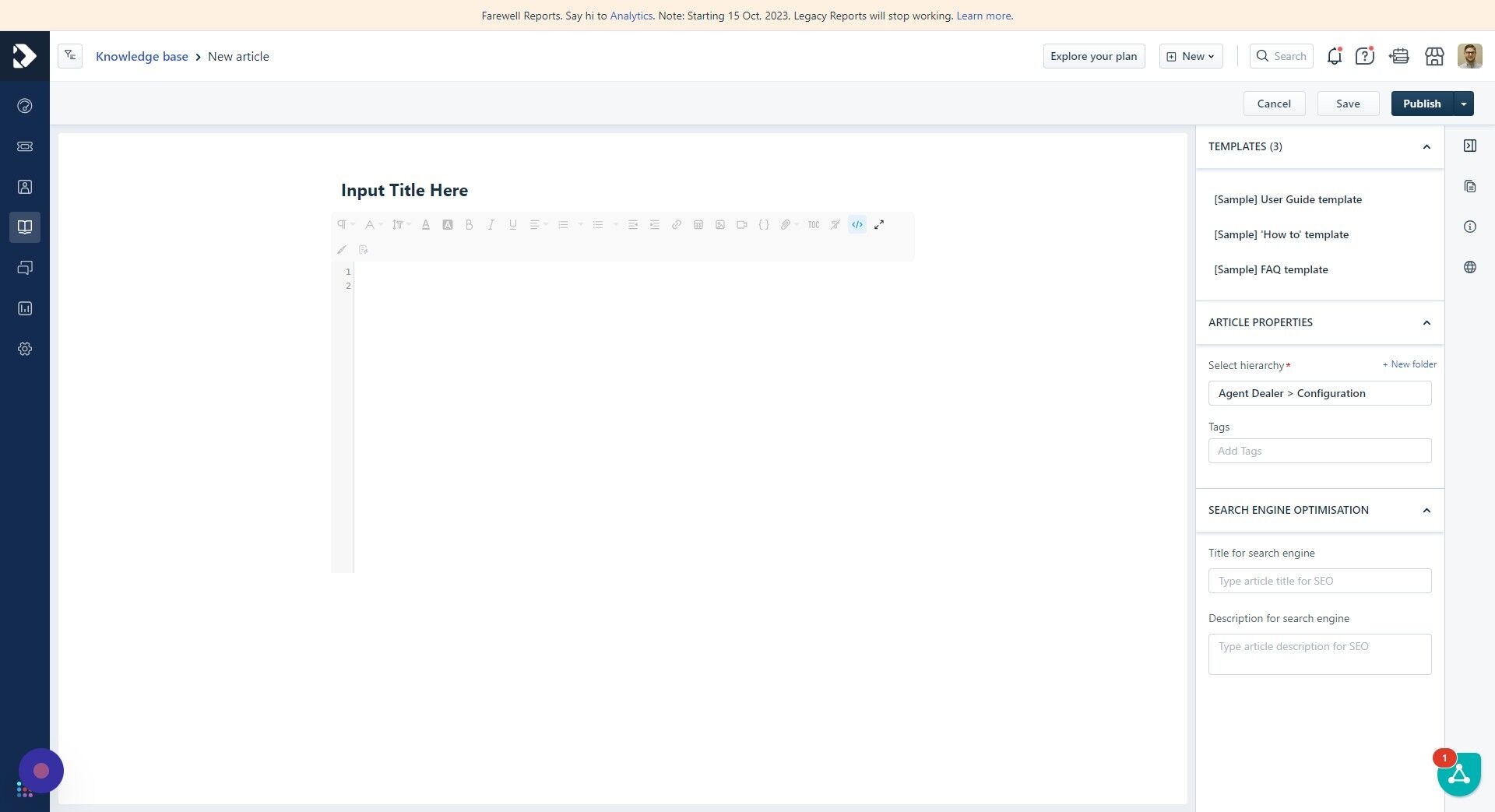Toggle bold formatting in the editor toolbar
Image resolution: width=1495 pixels, height=812 pixels.
pyautogui.click(x=470, y=224)
